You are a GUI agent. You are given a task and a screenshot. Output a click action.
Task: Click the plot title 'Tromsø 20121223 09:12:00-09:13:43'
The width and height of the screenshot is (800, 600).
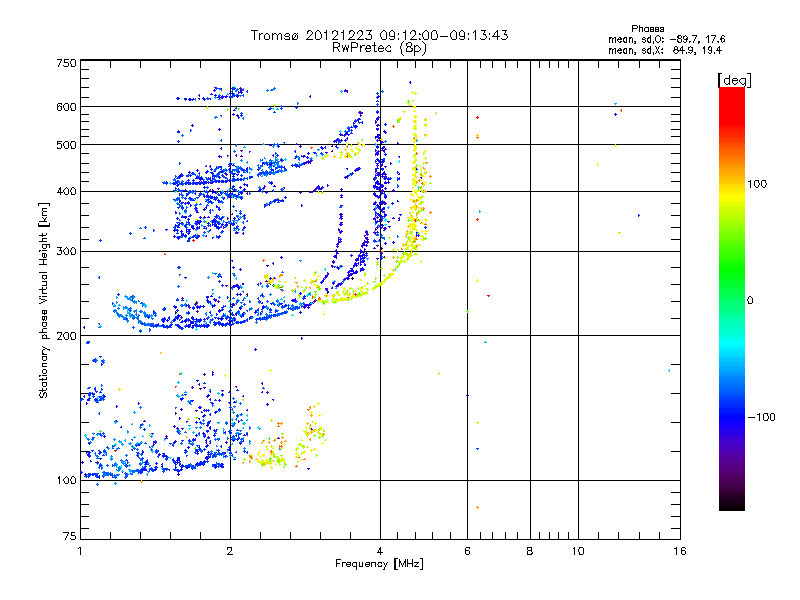click(x=379, y=35)
